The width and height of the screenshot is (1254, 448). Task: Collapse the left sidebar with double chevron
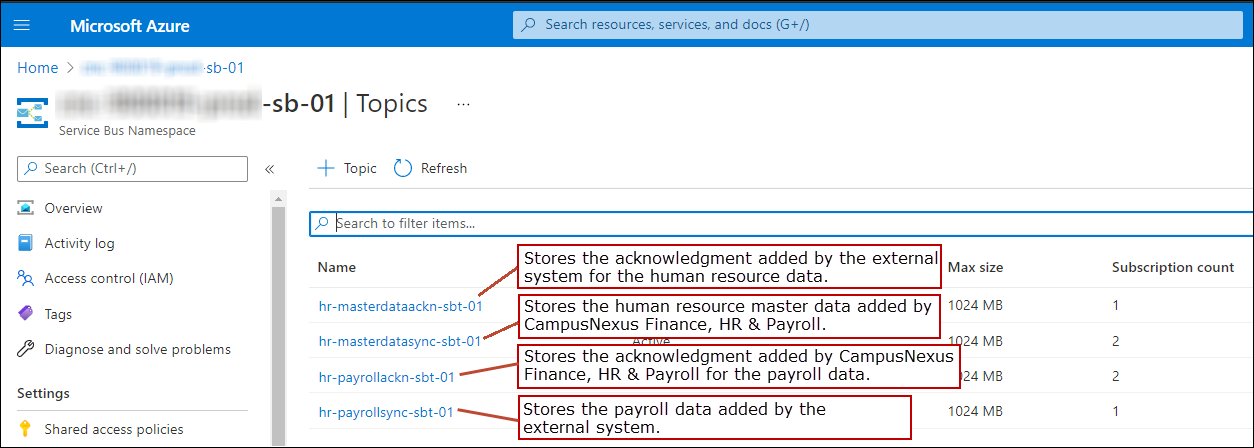[269, 169]
